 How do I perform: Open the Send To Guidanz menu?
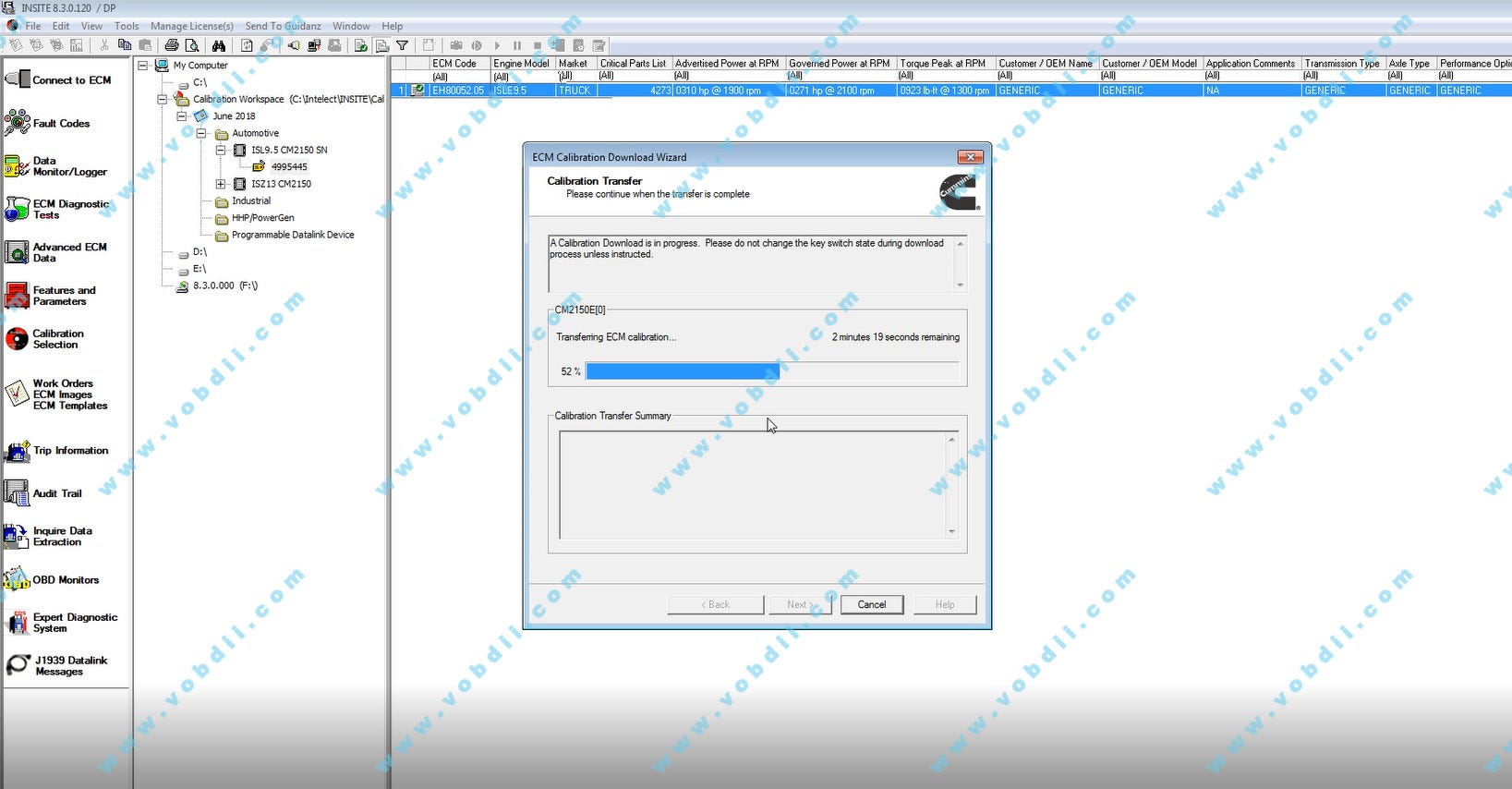[283, 26]
